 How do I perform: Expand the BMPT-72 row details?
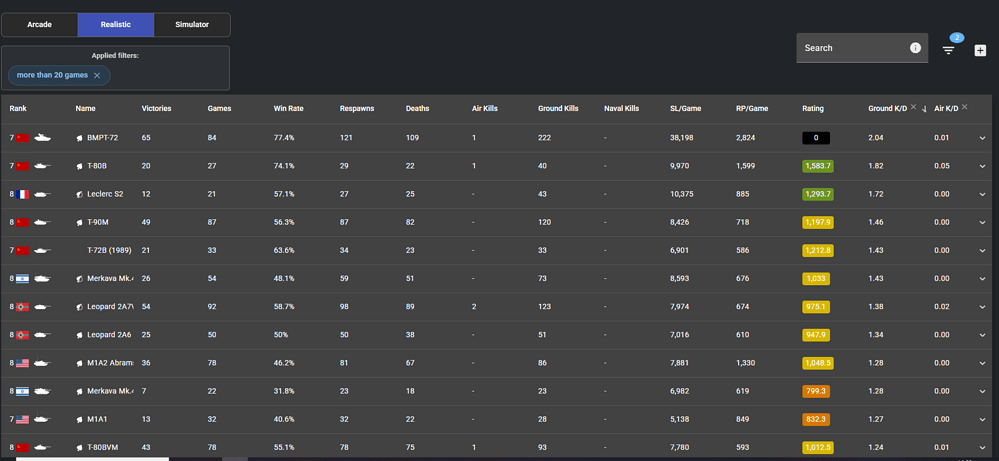click(982, 138)
